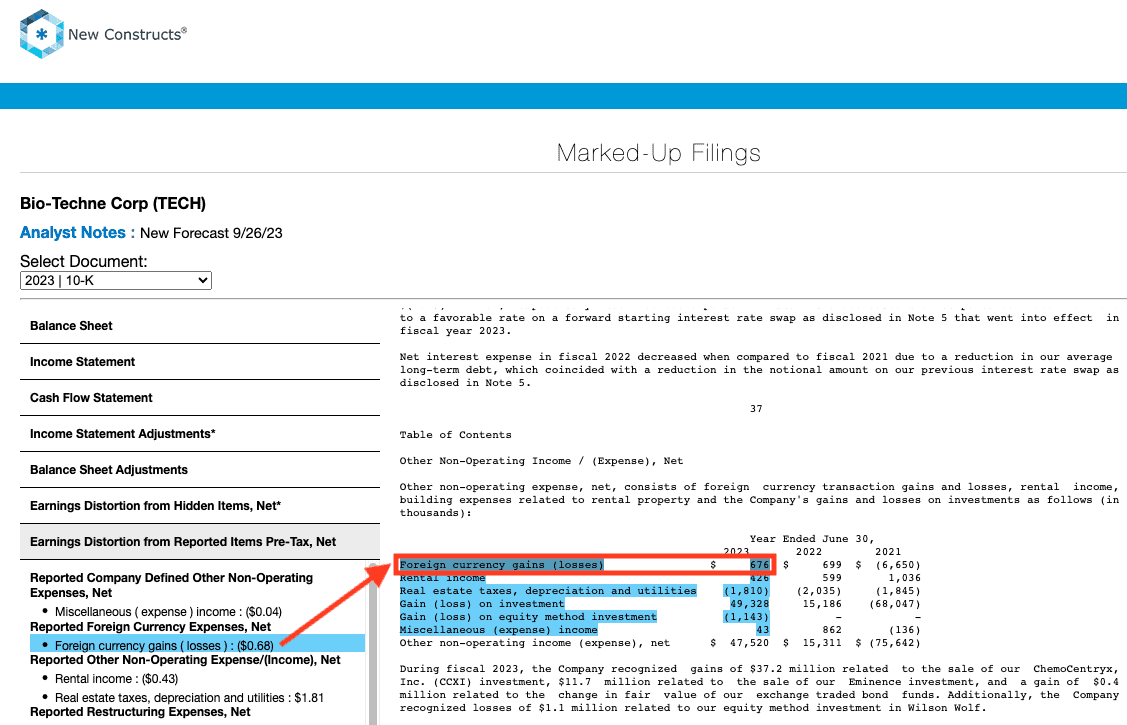Click the Table of Contents text in filing
1127x725 pixels.
[456, 435]
